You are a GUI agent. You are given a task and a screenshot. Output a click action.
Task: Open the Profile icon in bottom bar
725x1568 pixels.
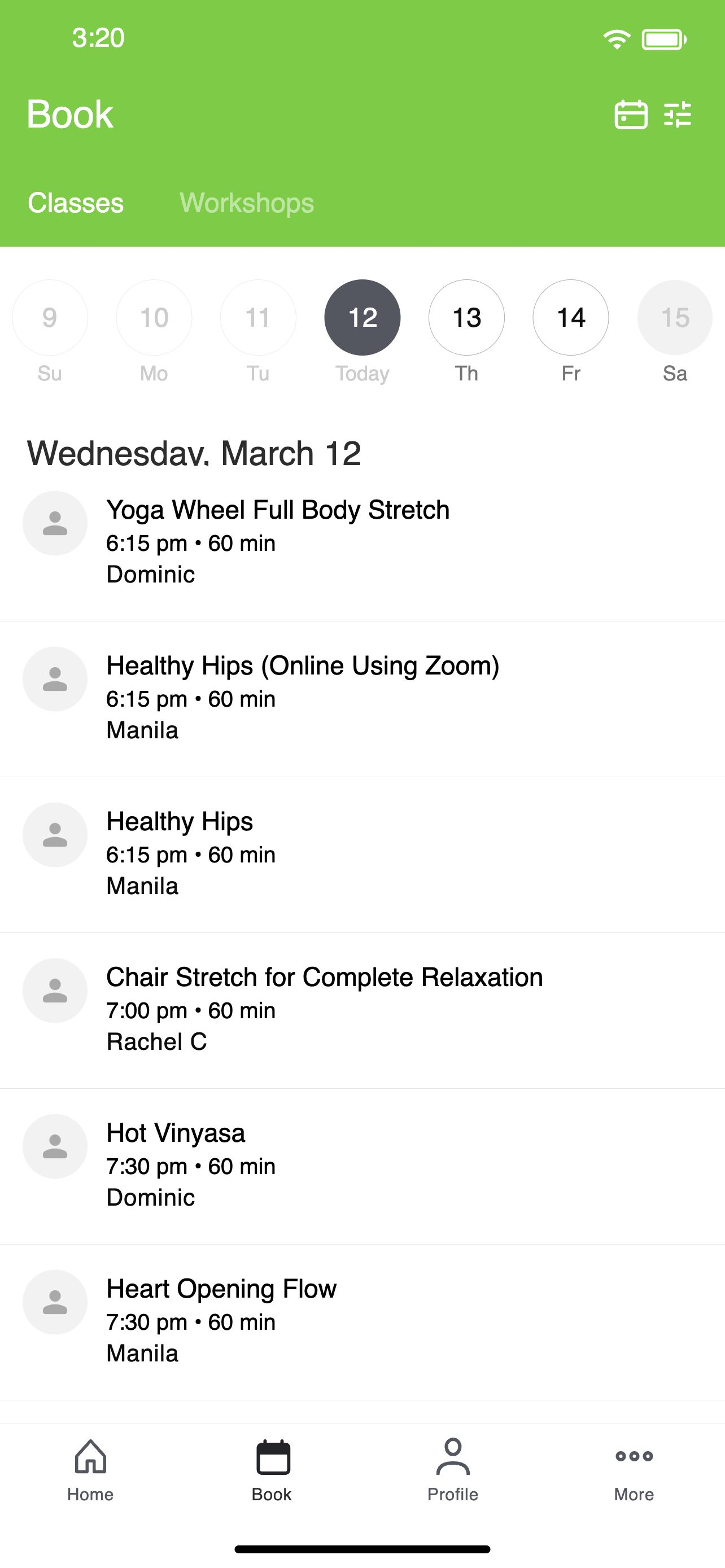pyautogui.click(x=453, y=1457)
